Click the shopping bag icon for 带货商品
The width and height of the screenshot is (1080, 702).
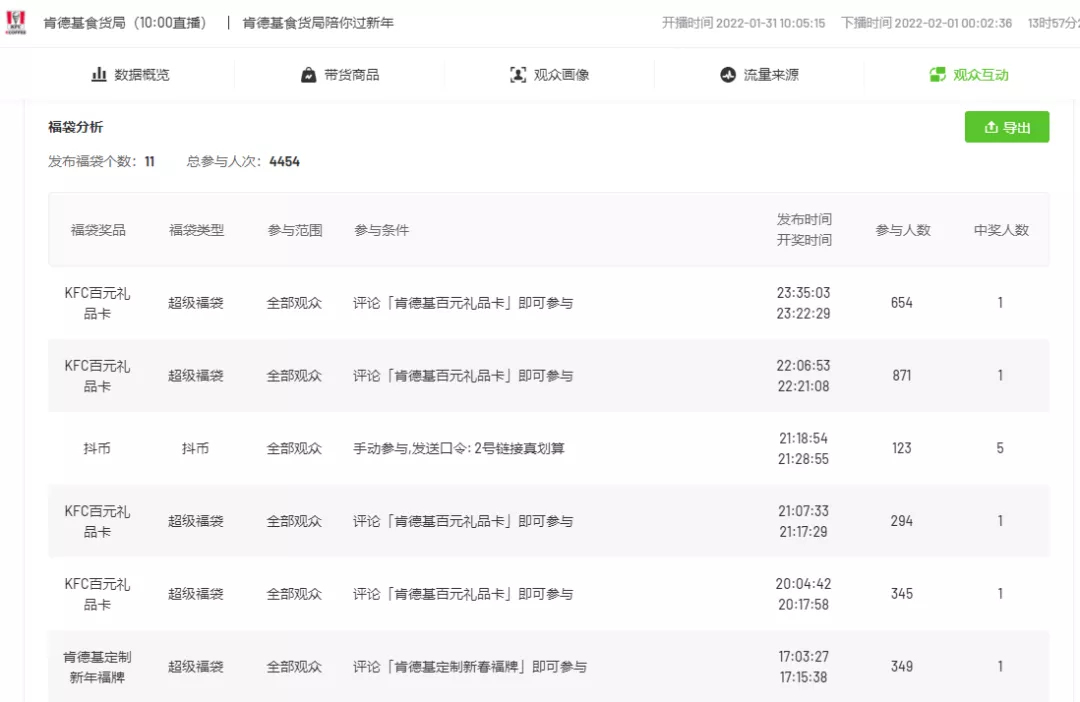tap(309, 74)
